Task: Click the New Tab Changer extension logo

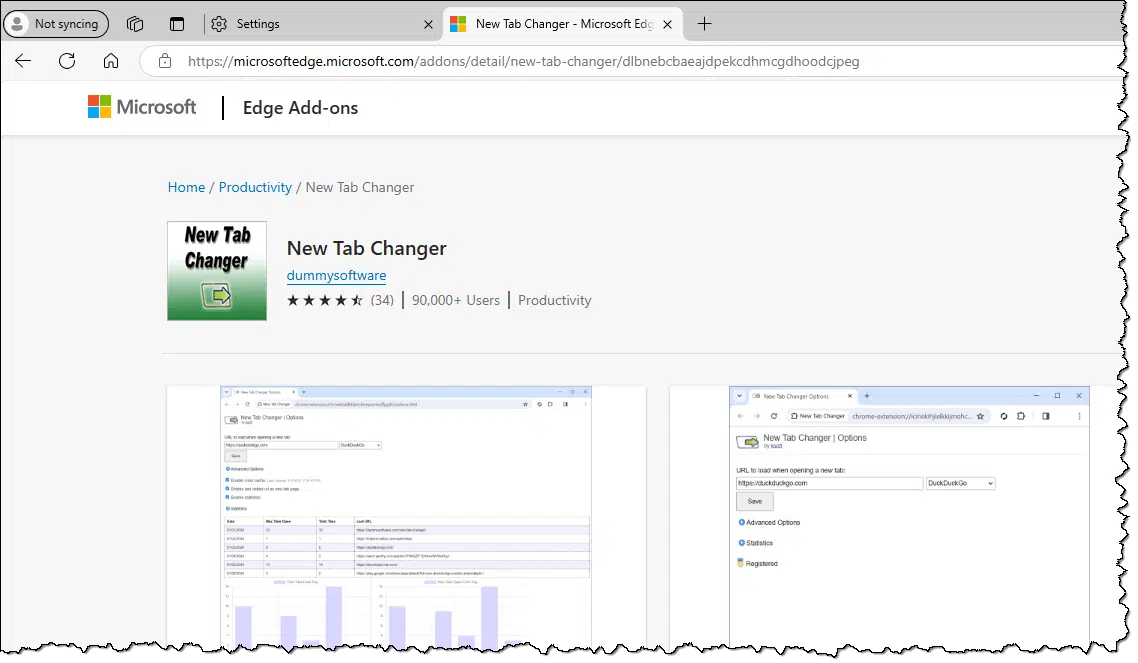Action: [x=217, y=271]
